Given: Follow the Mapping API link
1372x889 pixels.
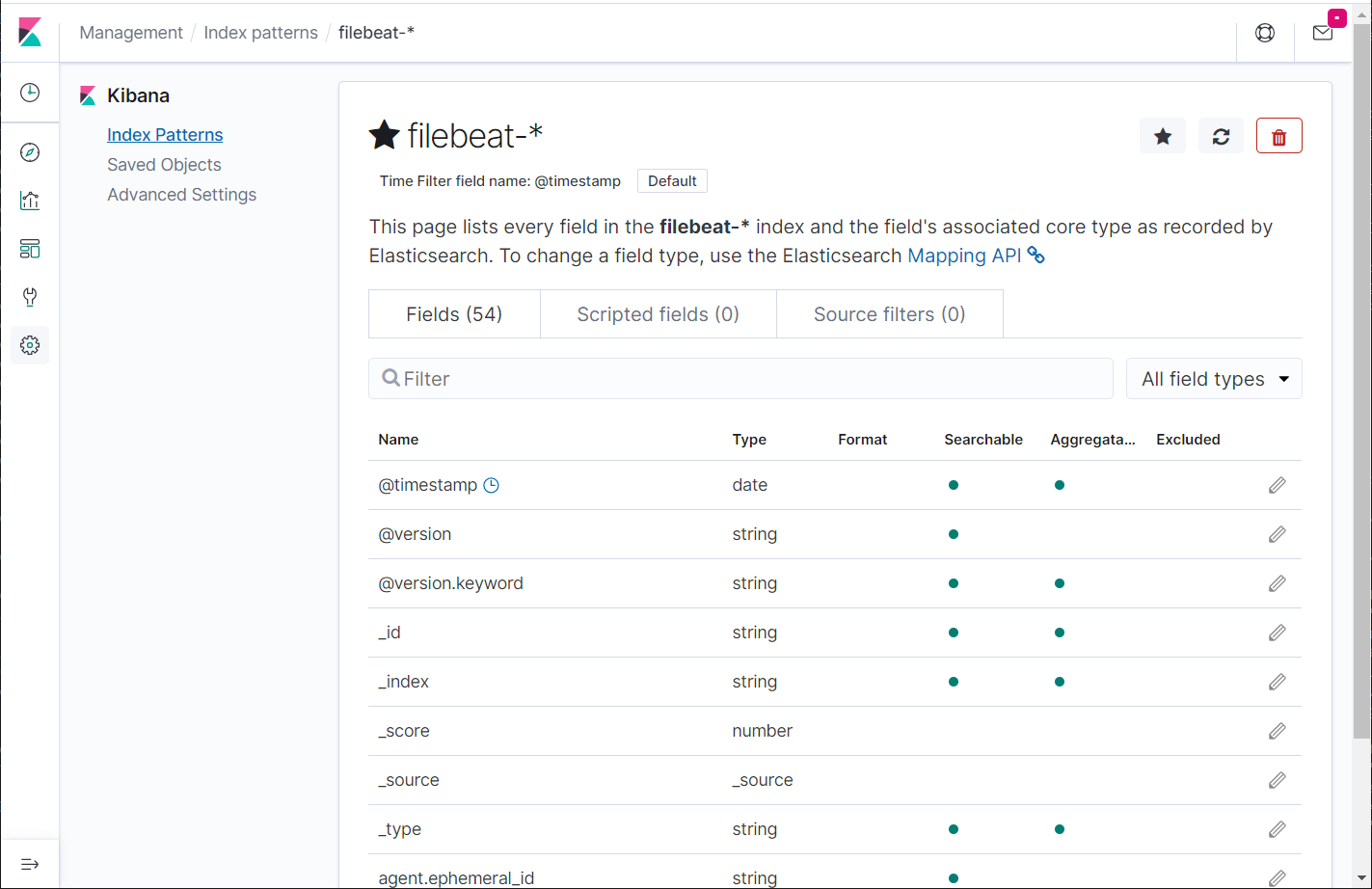Looking at the screenshot, I should pos(964,256).
